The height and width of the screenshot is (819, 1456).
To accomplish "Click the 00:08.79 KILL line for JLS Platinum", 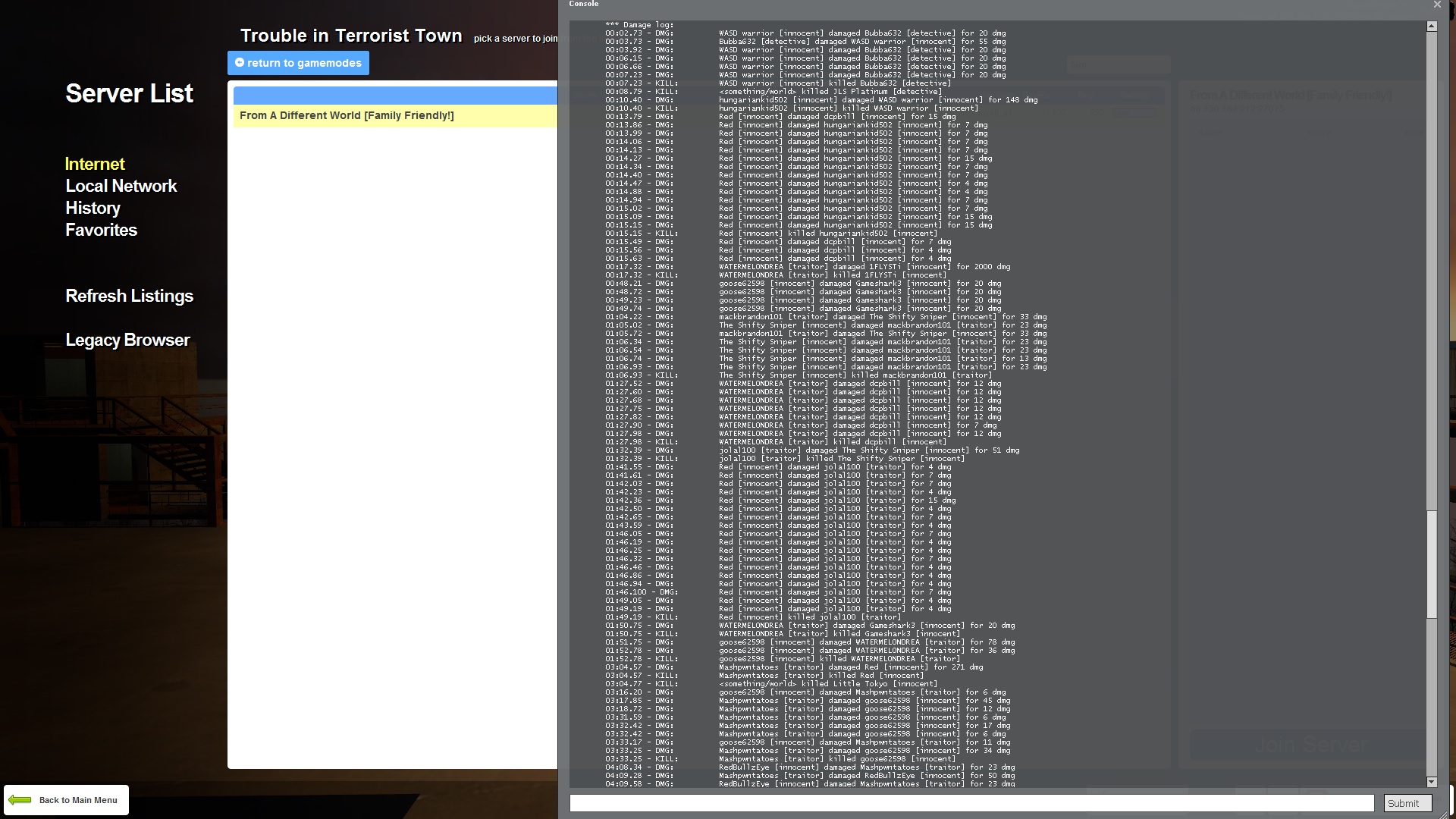I will click(x=773, y=92).
